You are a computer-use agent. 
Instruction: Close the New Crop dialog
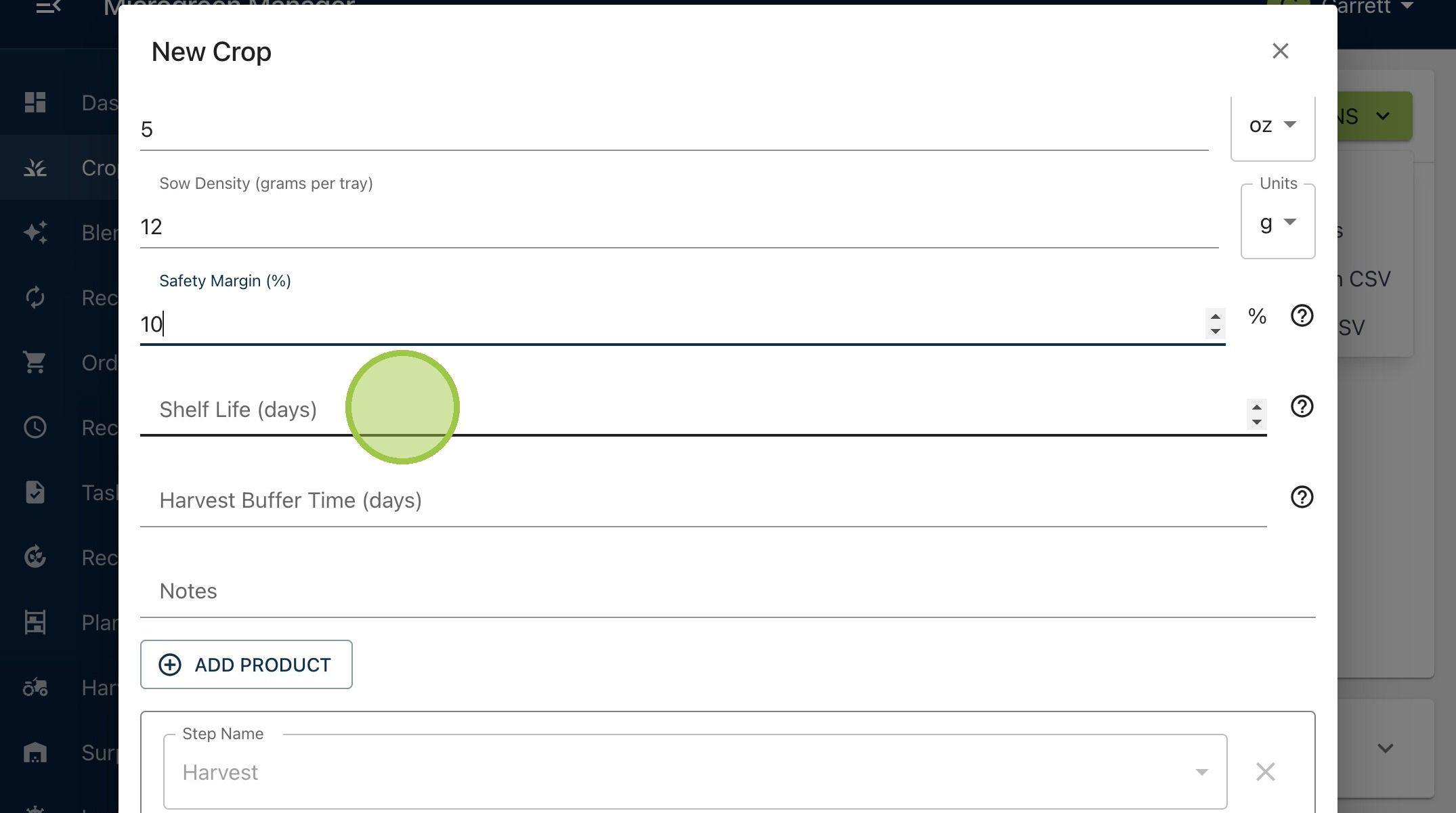tap(1280, 51)
